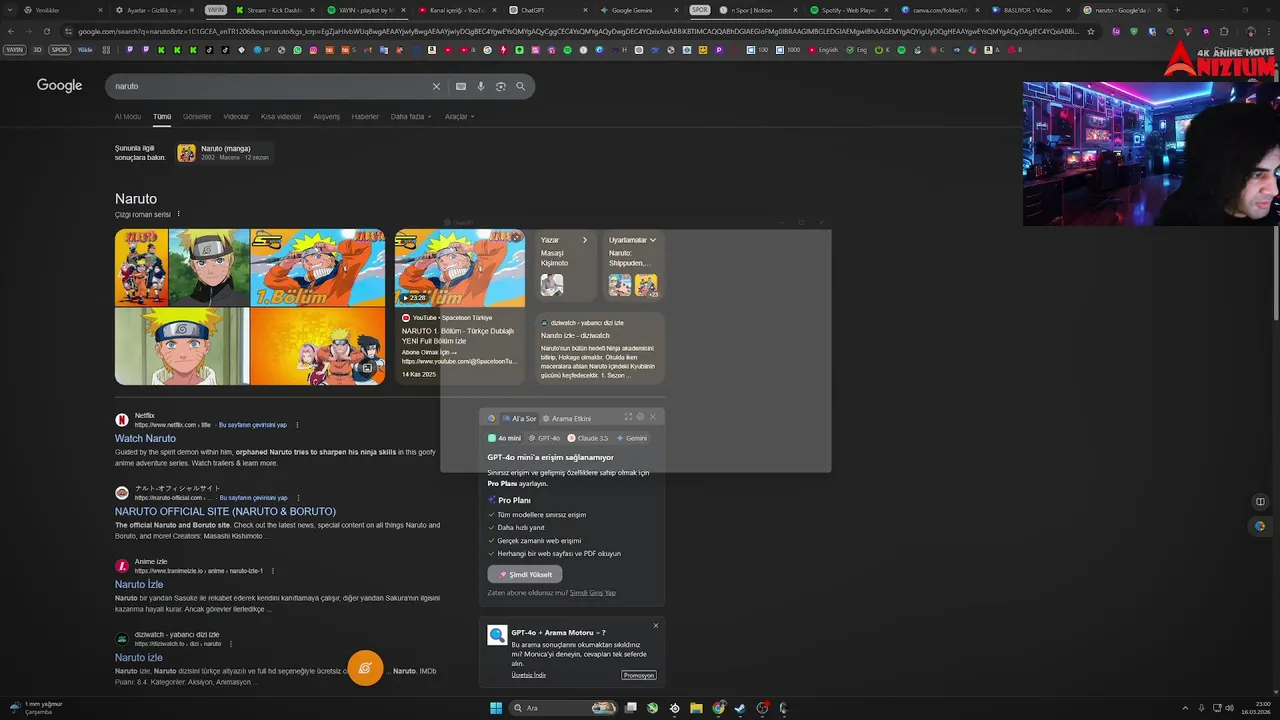Open NARUTO OFFICIAL SITE (NARUTO & BORUTO) link
The width and height of the screenshot is (1280, 720).
225,511
